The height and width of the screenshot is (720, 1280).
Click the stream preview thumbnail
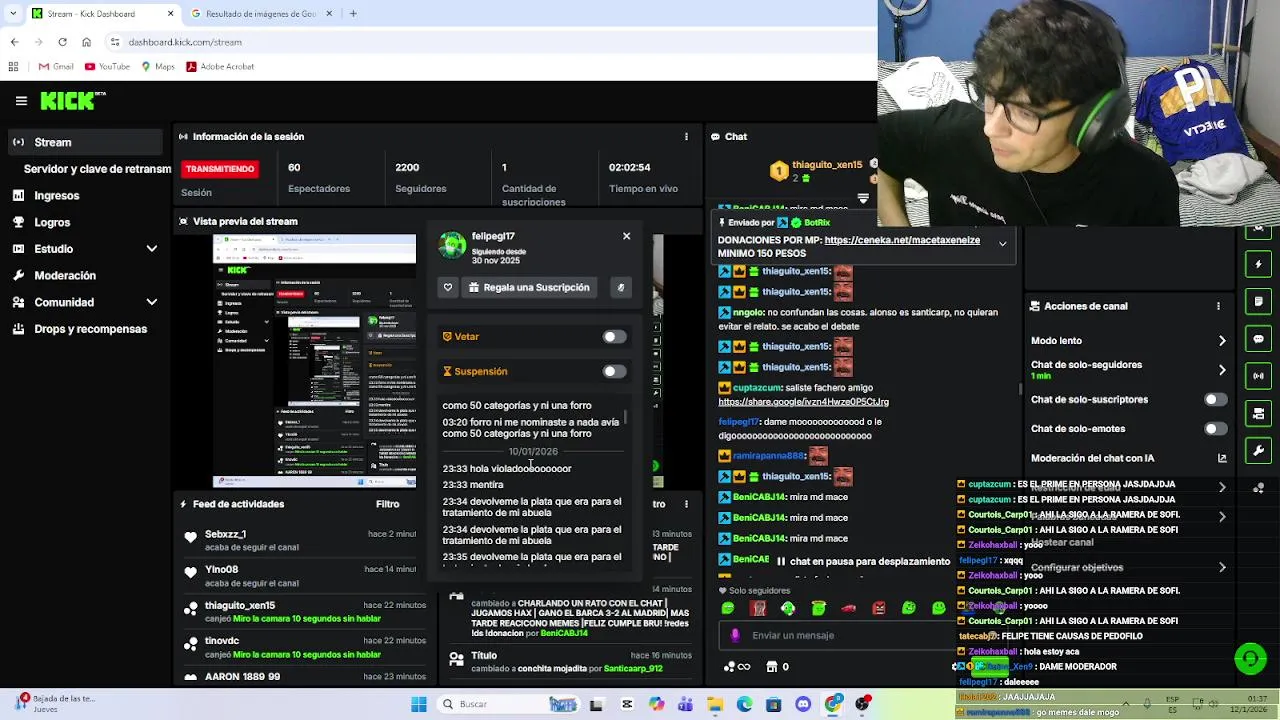click(x=314, y=361)
